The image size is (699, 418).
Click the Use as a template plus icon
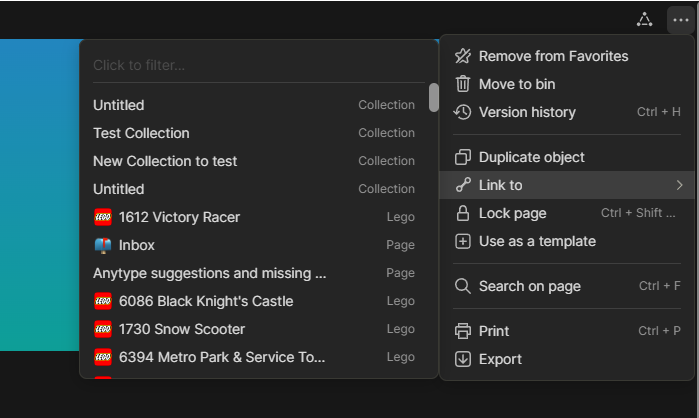(463, 241)
